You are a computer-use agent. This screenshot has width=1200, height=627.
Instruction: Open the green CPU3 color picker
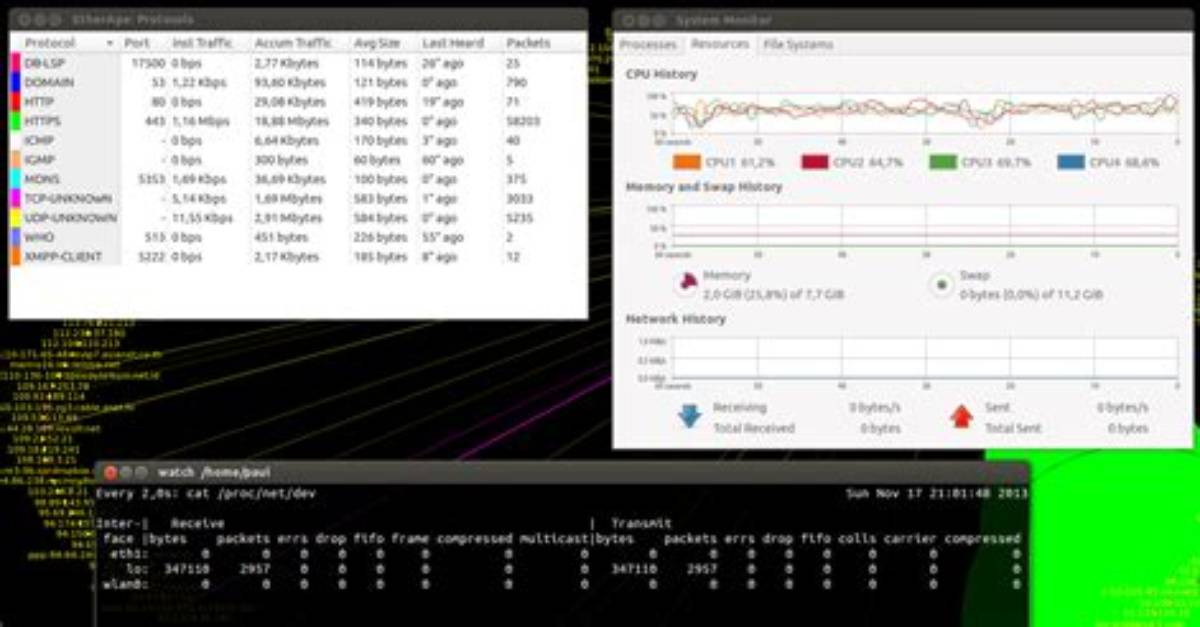pos(943,162)
